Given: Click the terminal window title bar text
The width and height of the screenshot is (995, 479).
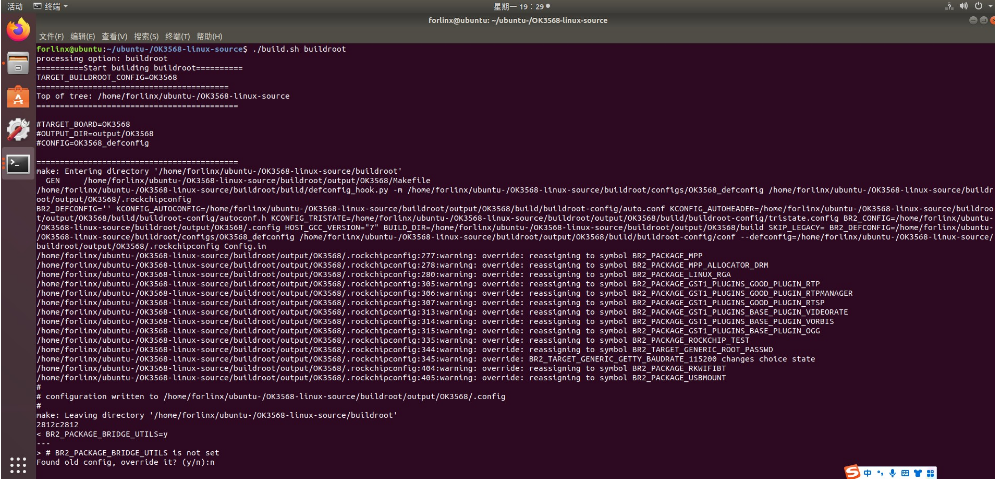Looking at the screenshot, I should coord(518,20).
